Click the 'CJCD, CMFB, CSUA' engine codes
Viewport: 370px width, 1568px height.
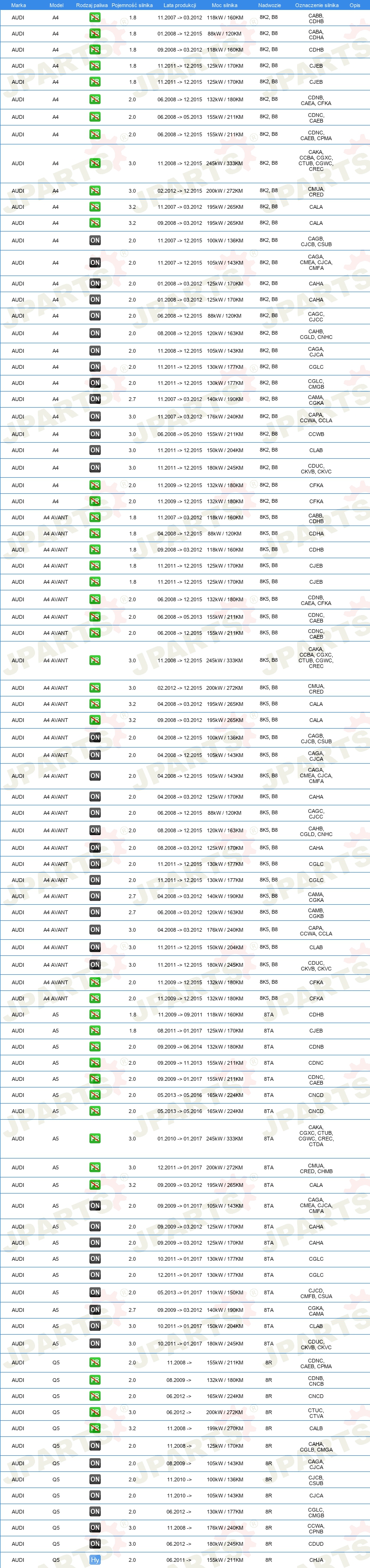pos(316,1293)
